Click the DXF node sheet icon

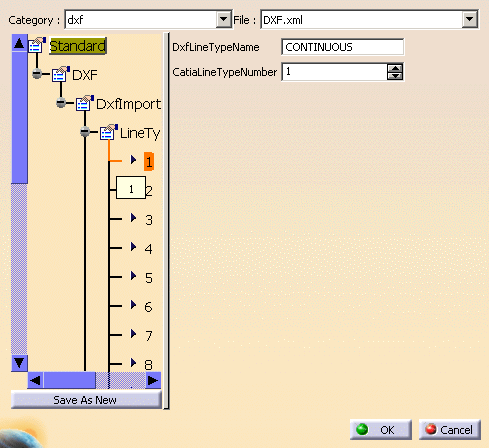pos(61,74)
